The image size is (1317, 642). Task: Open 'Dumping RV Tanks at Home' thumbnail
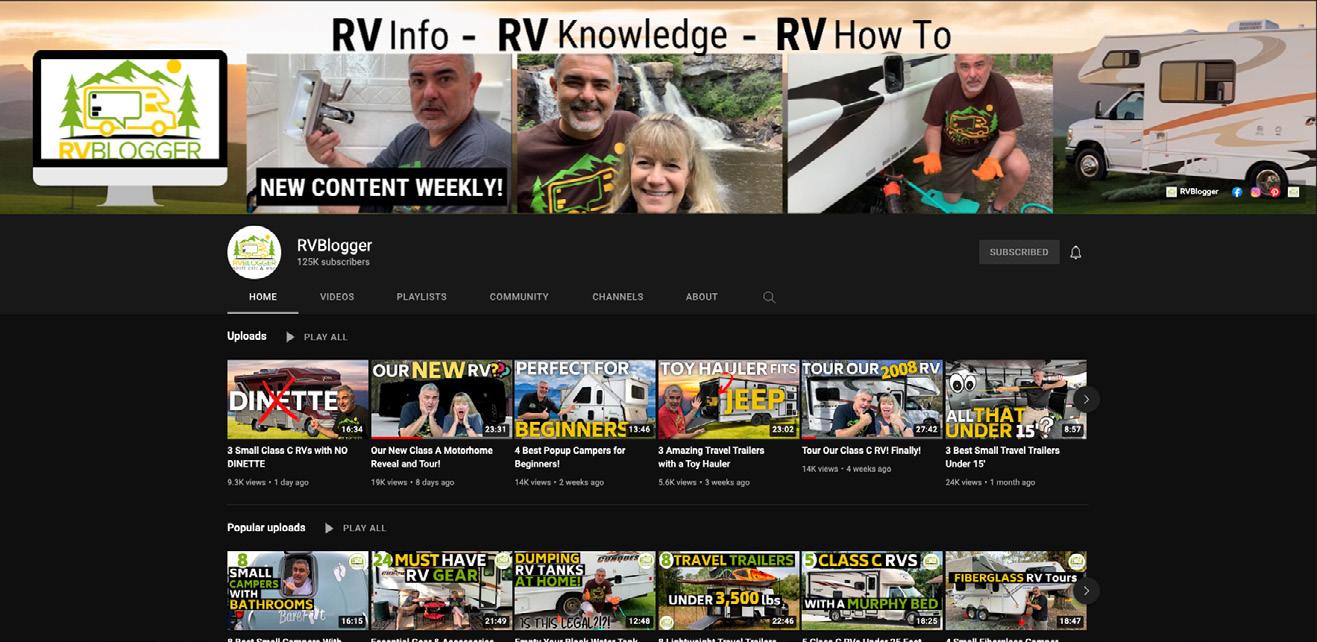(x=585, y=590)
